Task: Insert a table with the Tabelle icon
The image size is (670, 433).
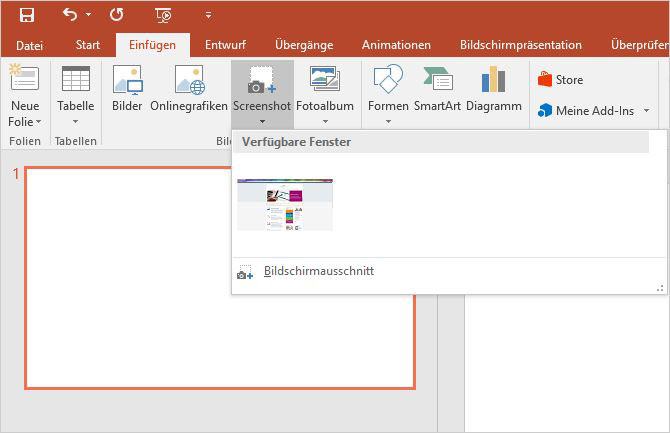Action: click(x=76, y=79)
